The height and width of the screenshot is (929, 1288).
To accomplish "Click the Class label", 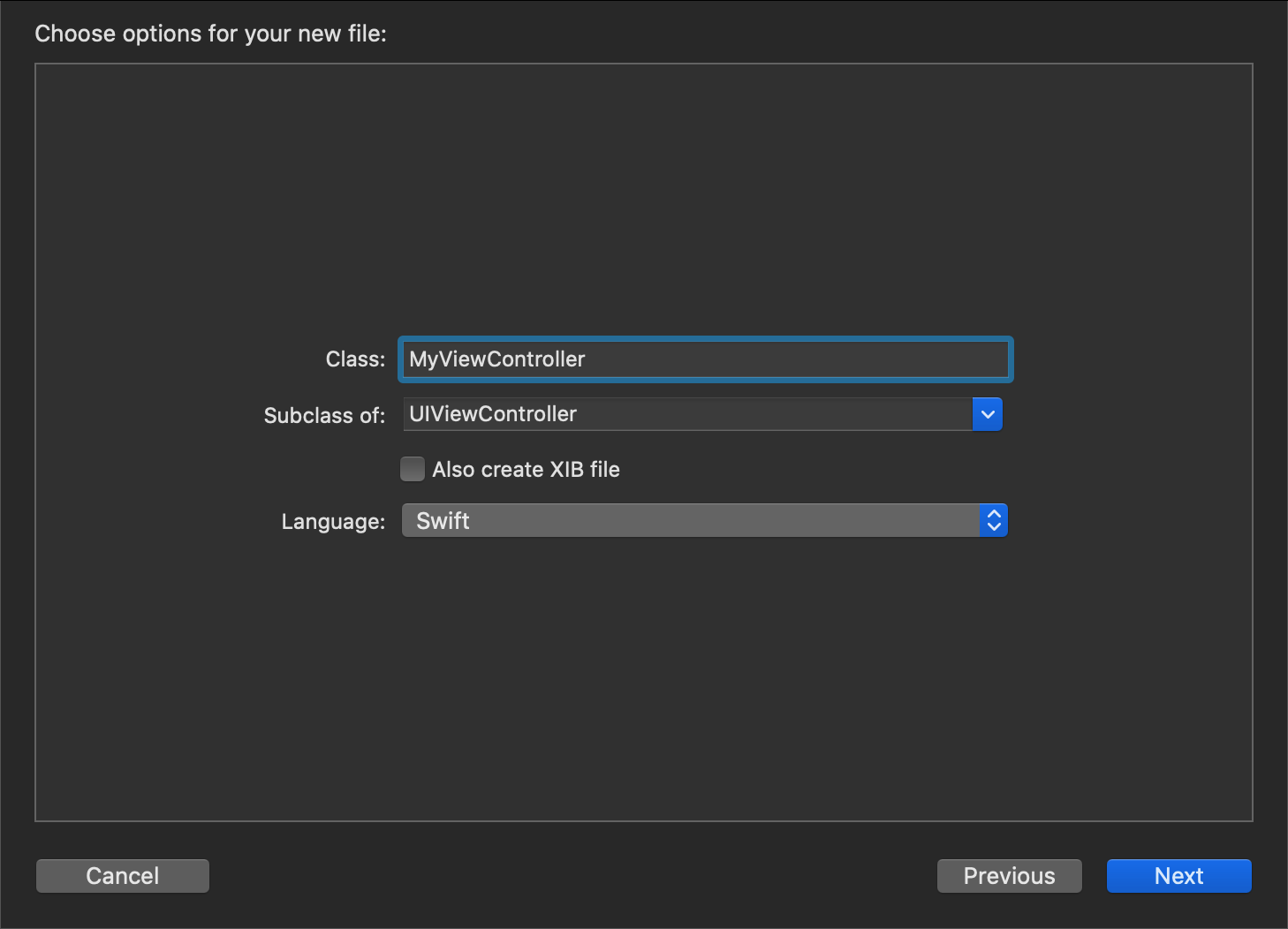I will tap(354, 359).
